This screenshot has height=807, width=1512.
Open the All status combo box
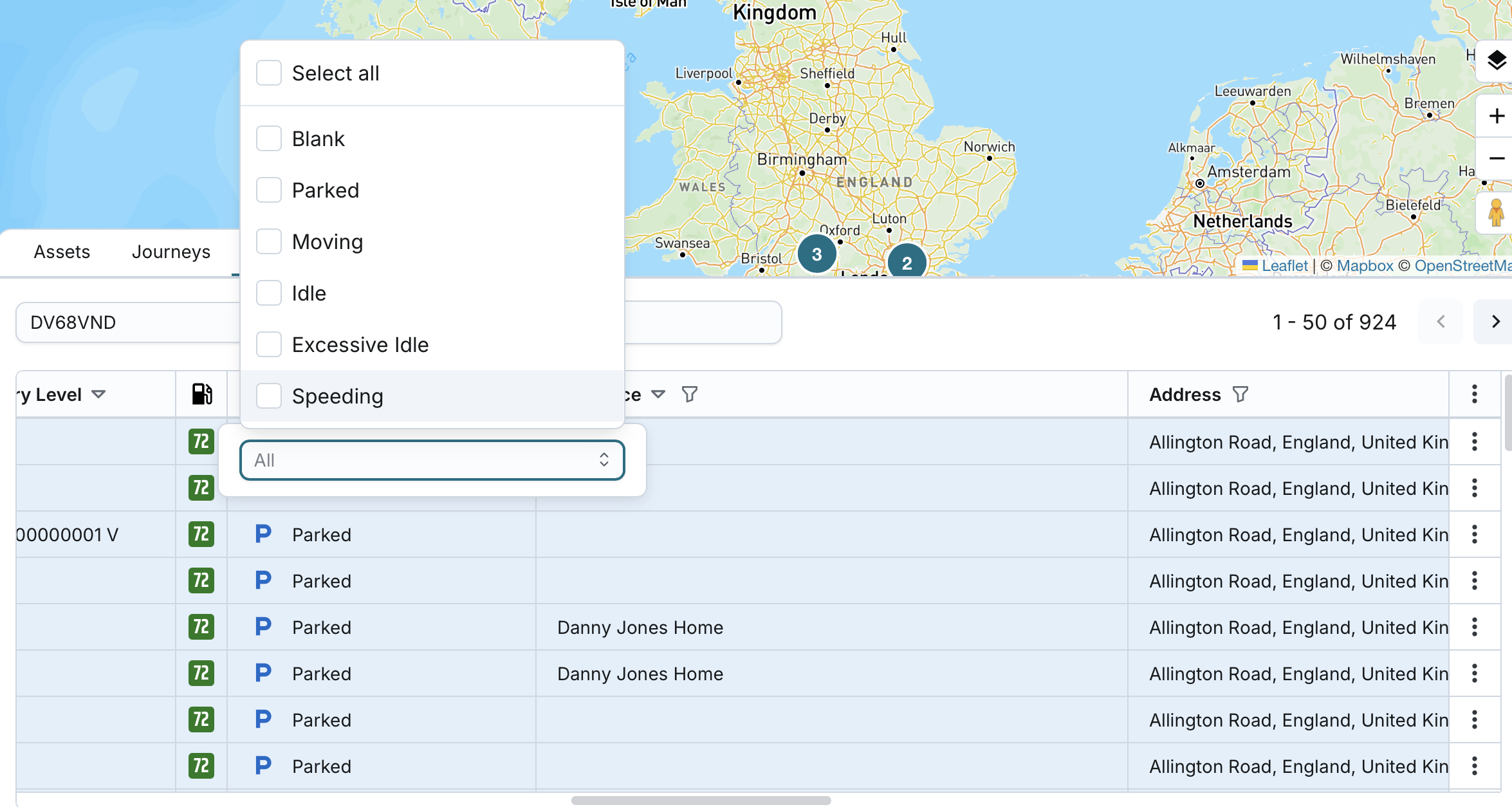(432, 460)
